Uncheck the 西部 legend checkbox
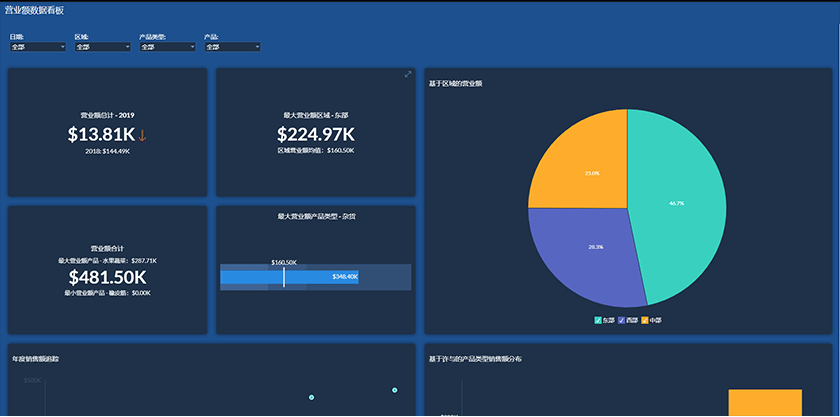This screenshot has height=417, width=840. [x=621, y=320]
